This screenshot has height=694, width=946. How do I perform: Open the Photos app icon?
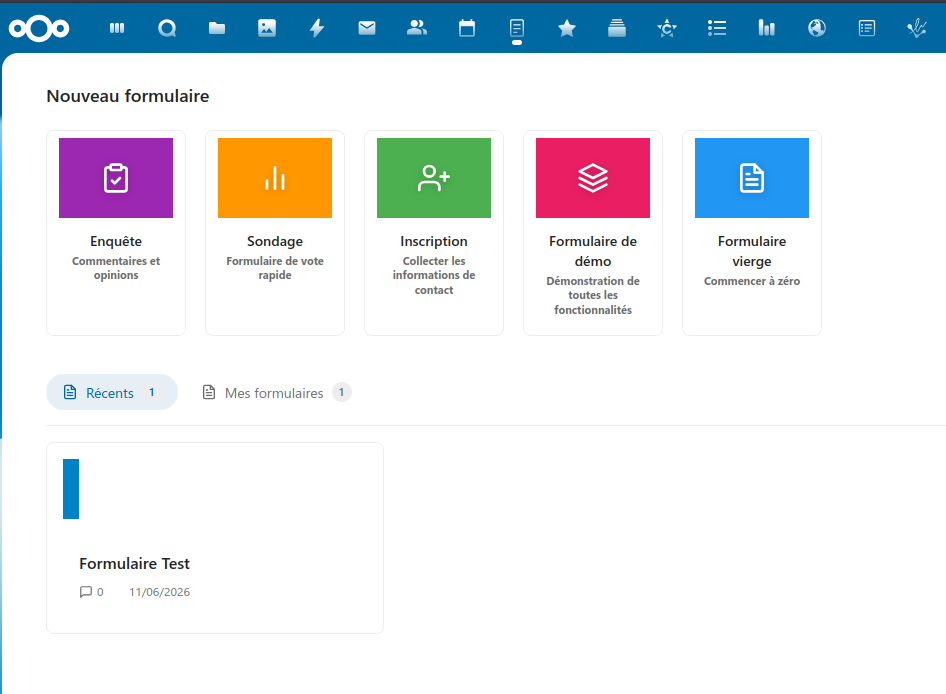point(267,28)
